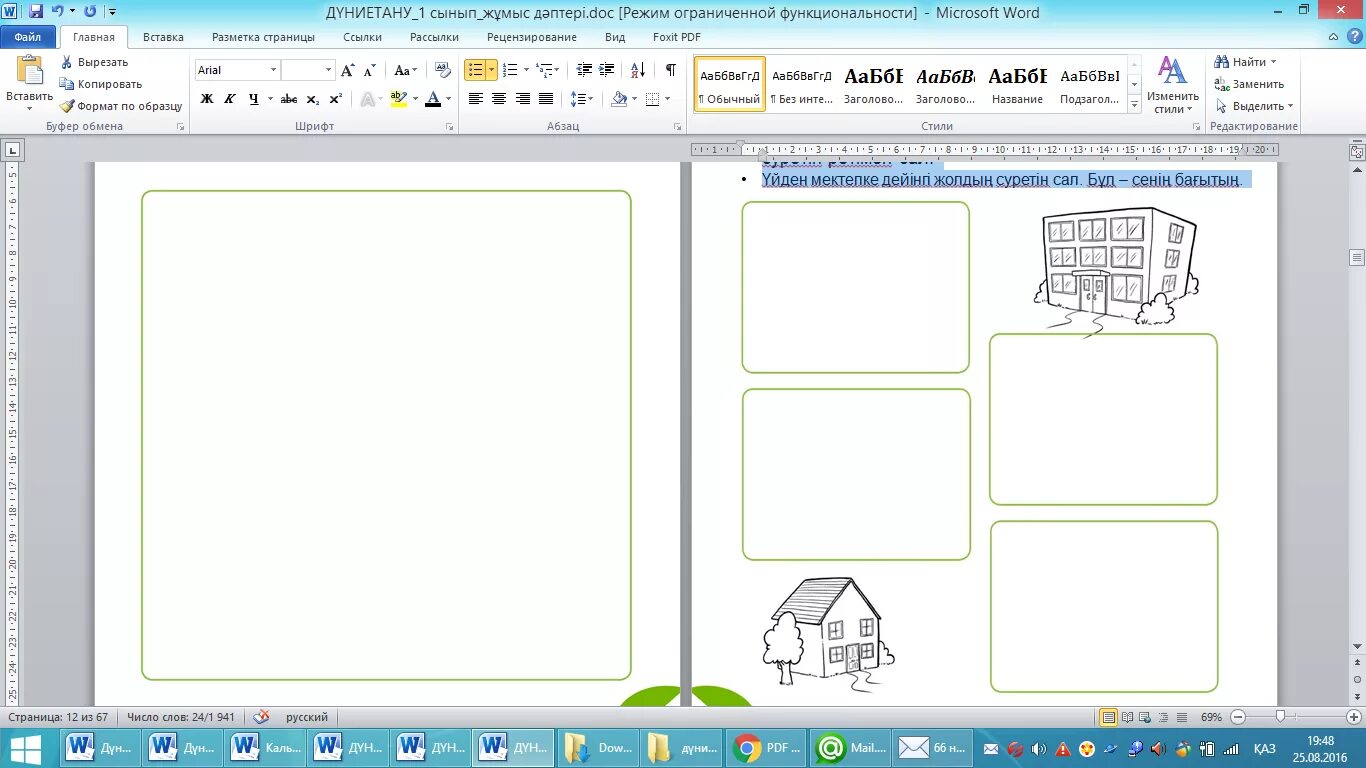The image size is (1366, 768).
Task: Switch to the Ссылки tab
Action: [x=362, y=37]
